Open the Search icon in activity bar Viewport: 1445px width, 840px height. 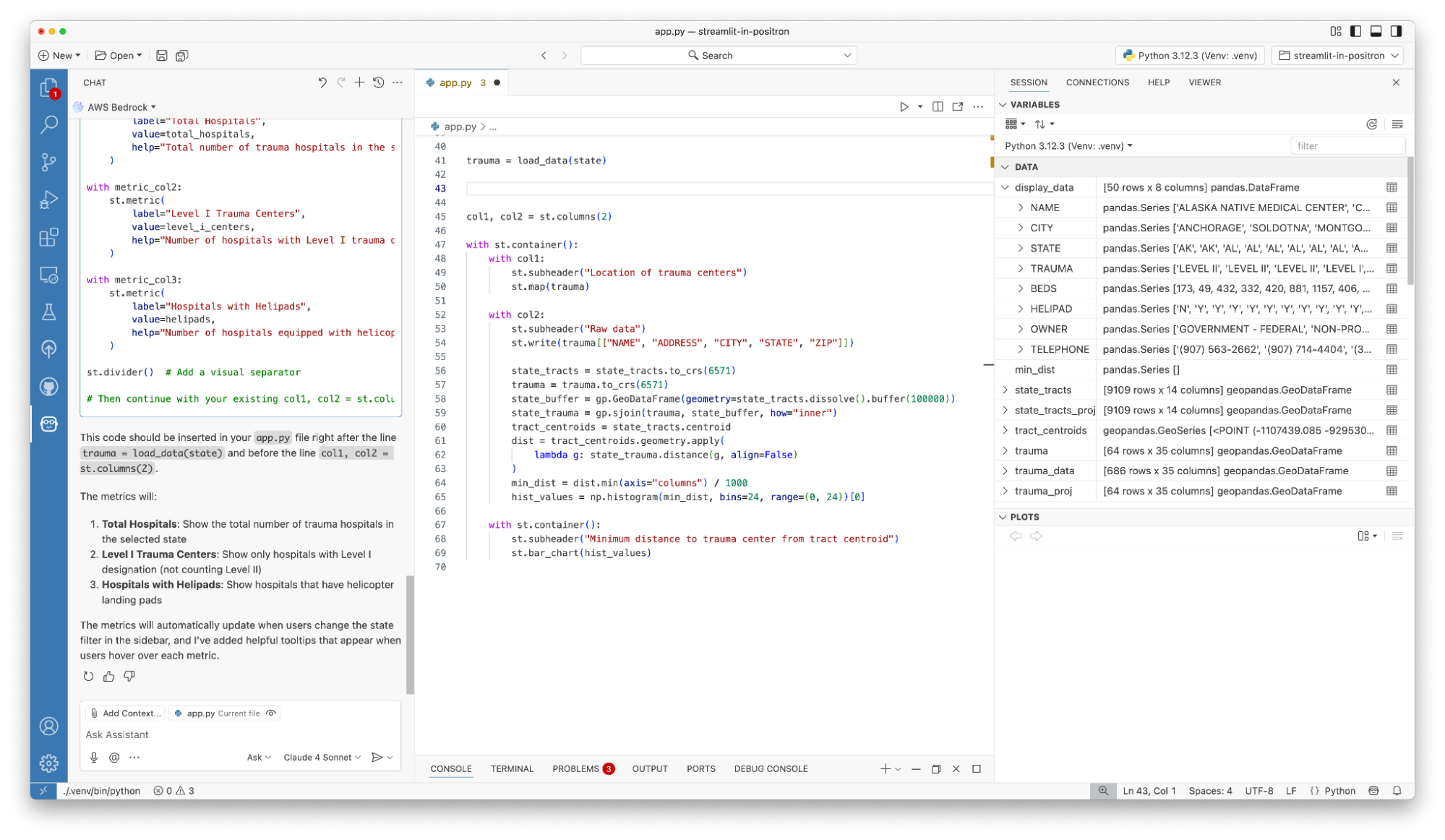(x=48, y=124)
